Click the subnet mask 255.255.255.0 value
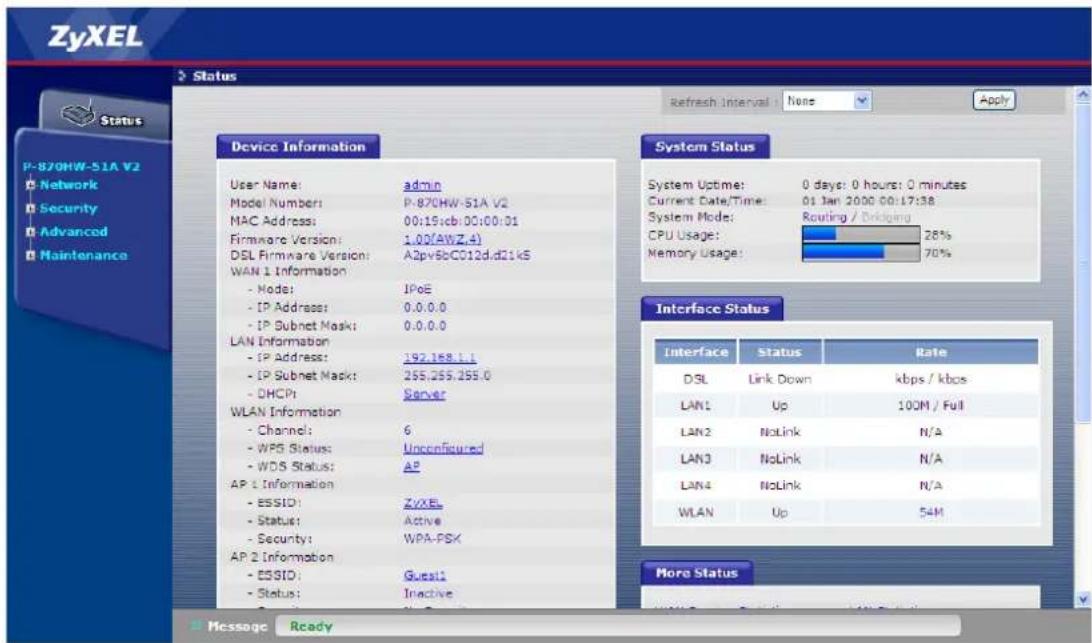 [447, 375]
